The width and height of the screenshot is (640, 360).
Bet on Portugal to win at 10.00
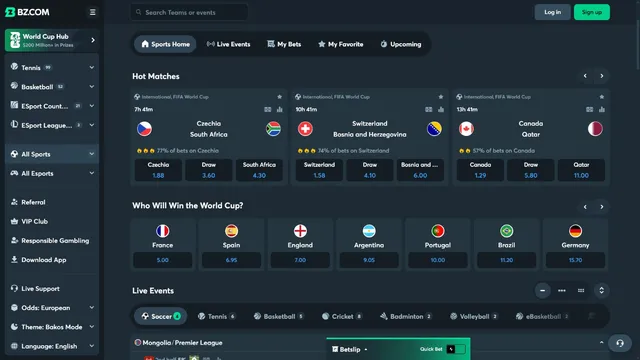click(438, 260)
